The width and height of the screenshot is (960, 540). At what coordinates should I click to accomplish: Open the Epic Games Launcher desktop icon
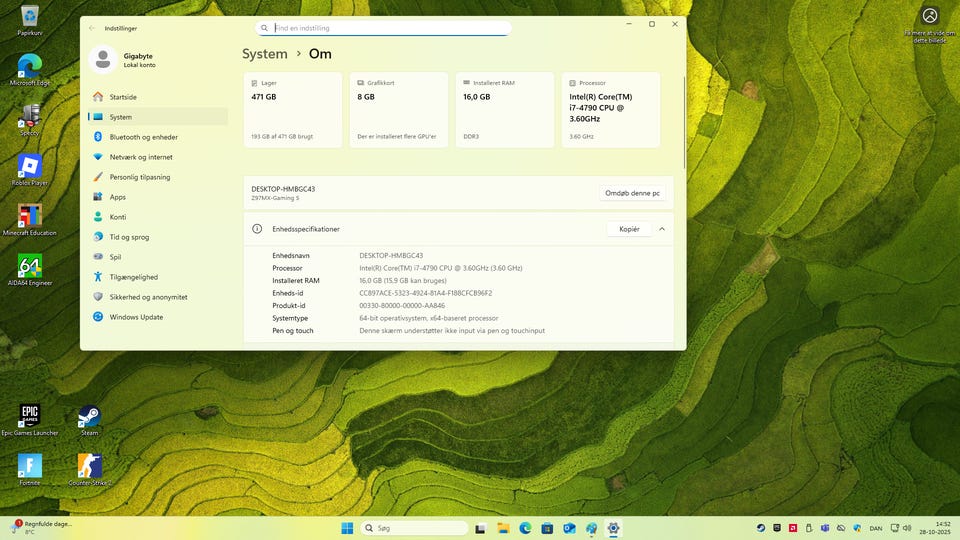[30, 416]
